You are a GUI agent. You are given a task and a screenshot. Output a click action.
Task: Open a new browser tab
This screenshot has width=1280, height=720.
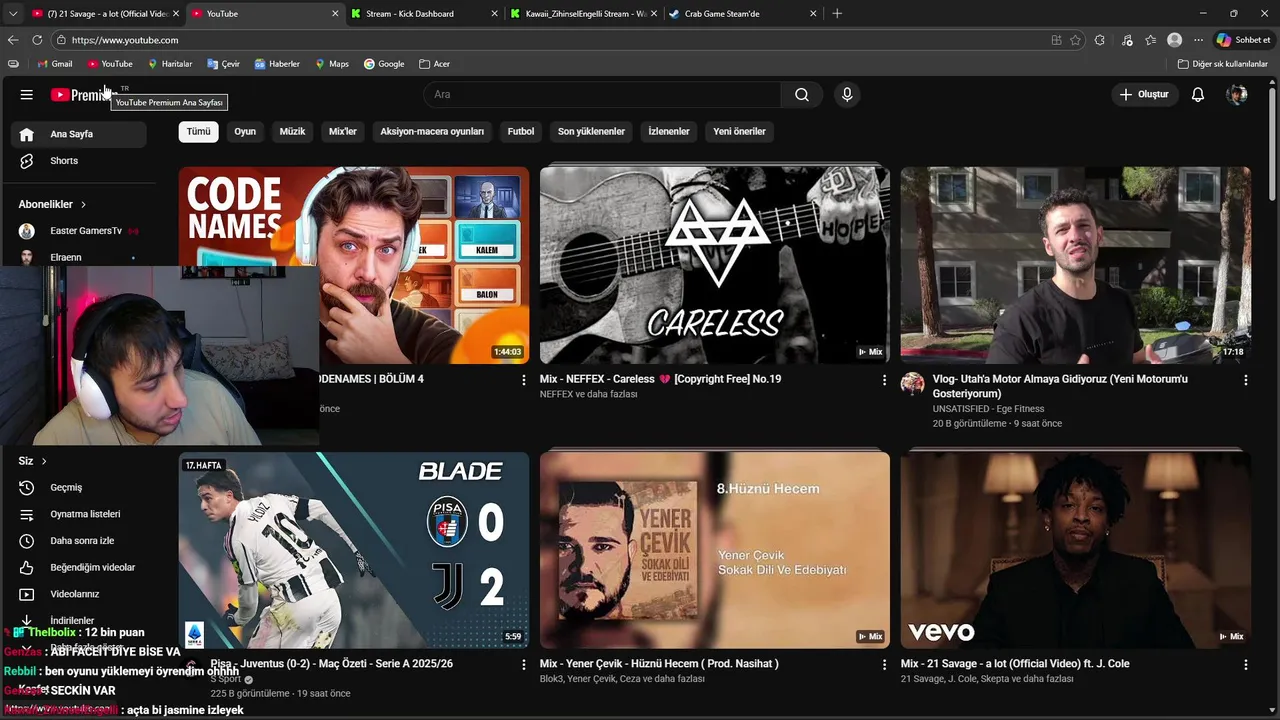pyautogui.click(x=837, y=14)
